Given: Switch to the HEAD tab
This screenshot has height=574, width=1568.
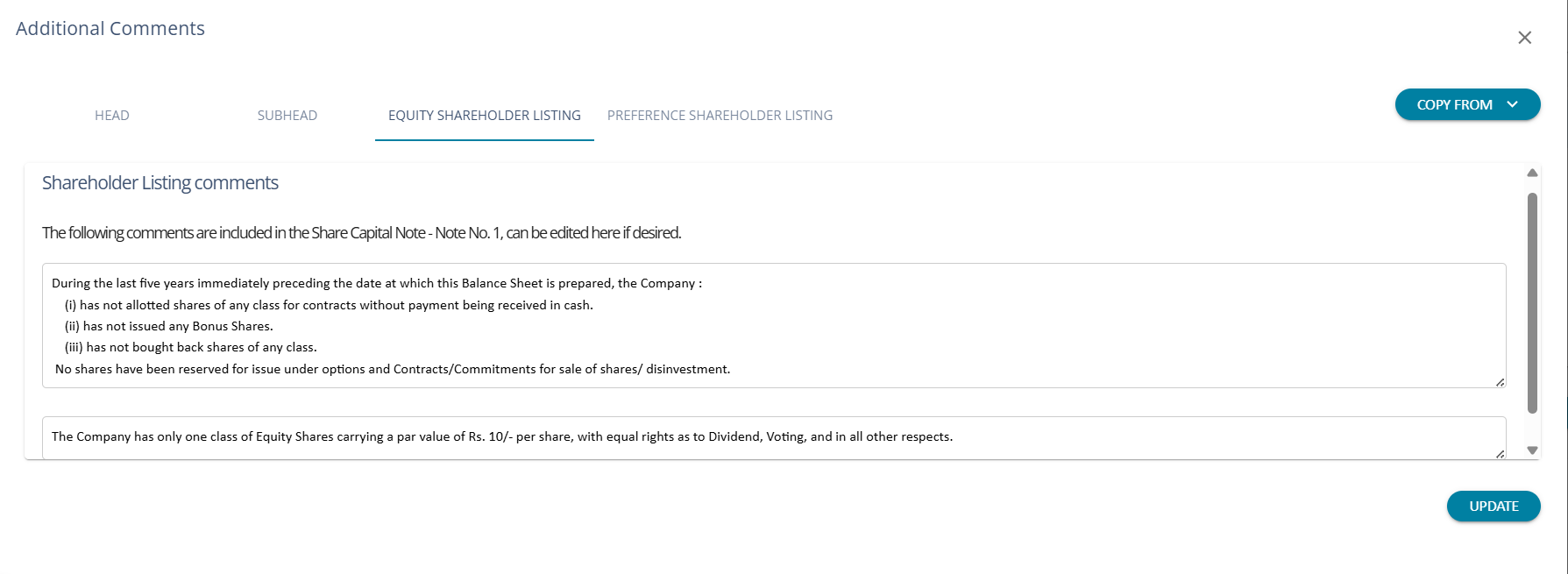Looking at the screenshot, I should (x=112, y=116).
